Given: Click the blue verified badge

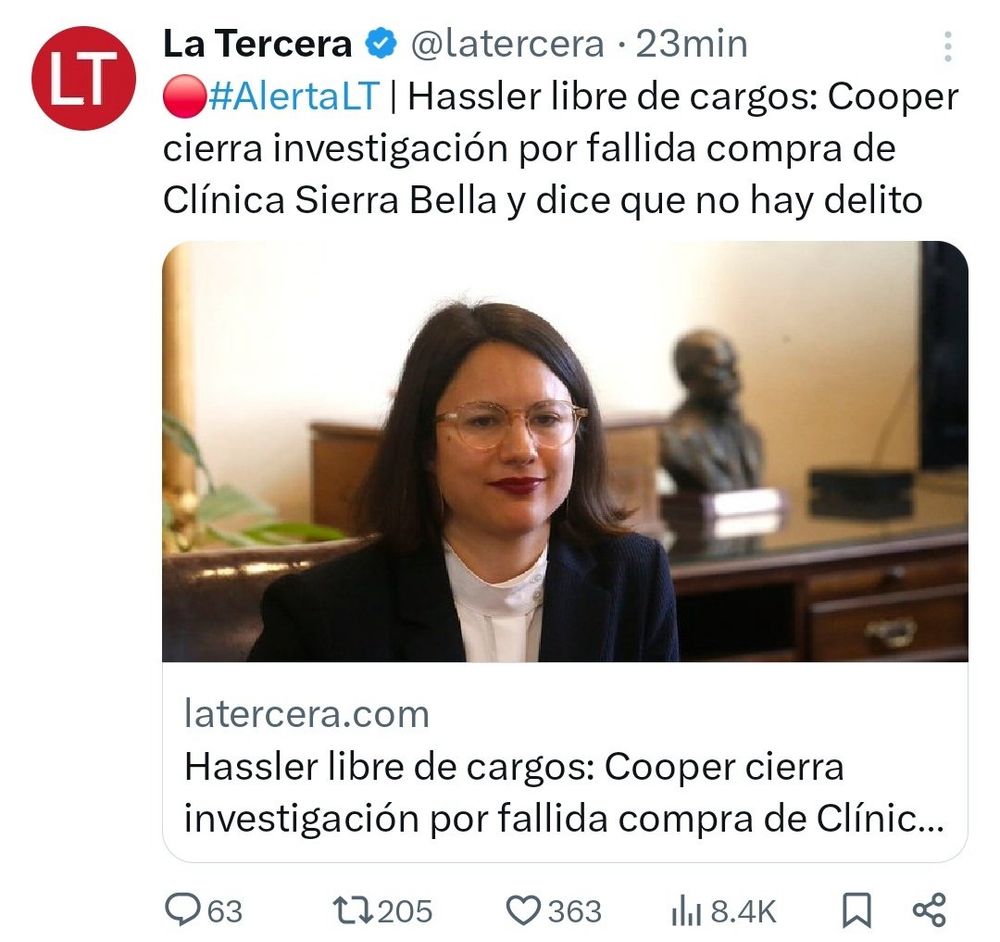Looking at the screenshot, I should point(381,44).
